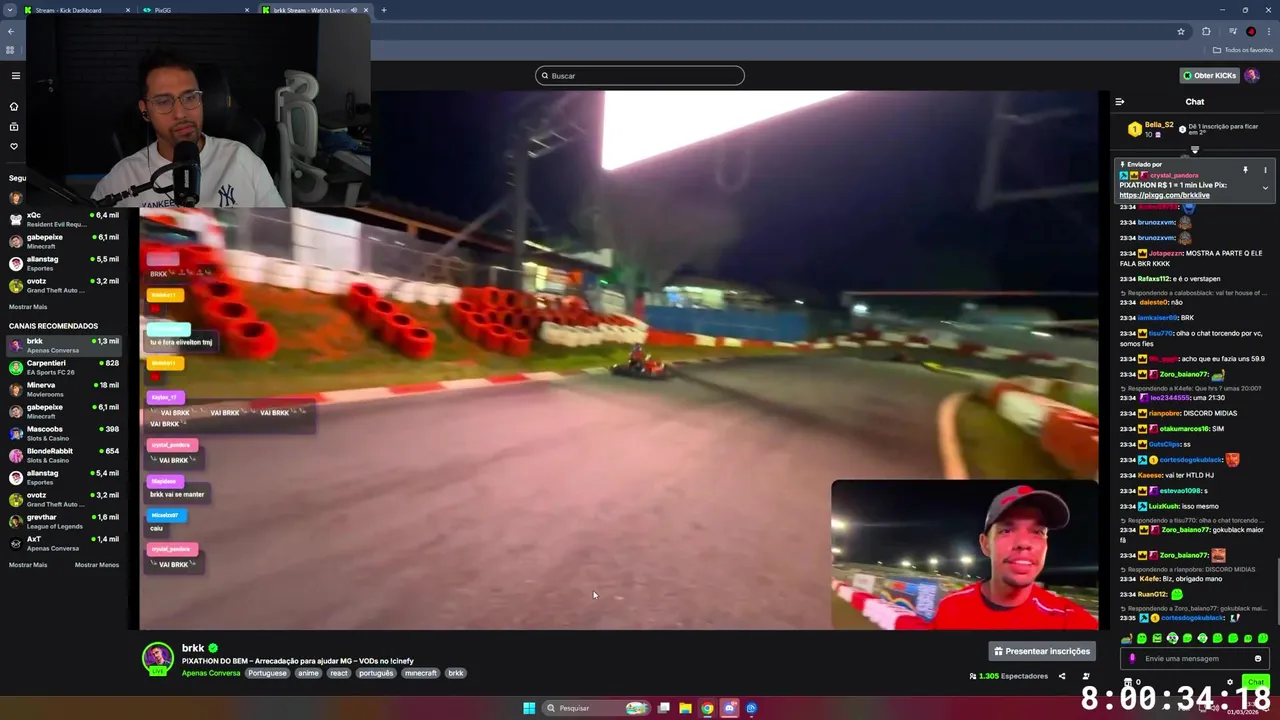Open Todos os favoritos bookmarks folder

1244,50
